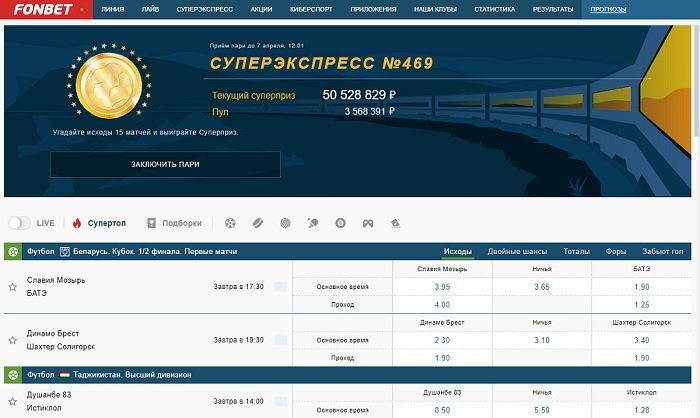
Task: Click the Заключить пари button
Action: tap(165, 164)
